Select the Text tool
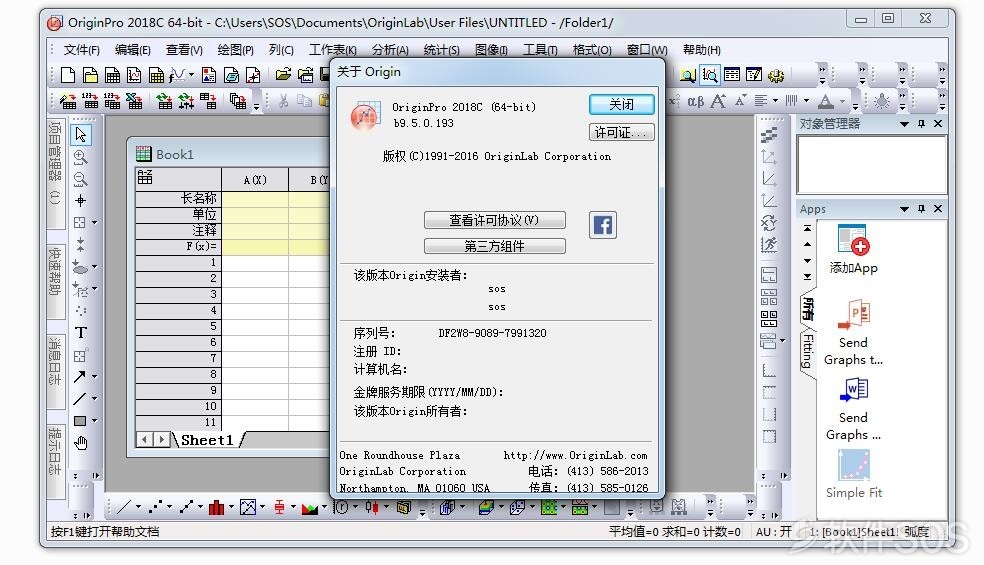This screenshot has width=984, height=565. (x=80, y=333)
